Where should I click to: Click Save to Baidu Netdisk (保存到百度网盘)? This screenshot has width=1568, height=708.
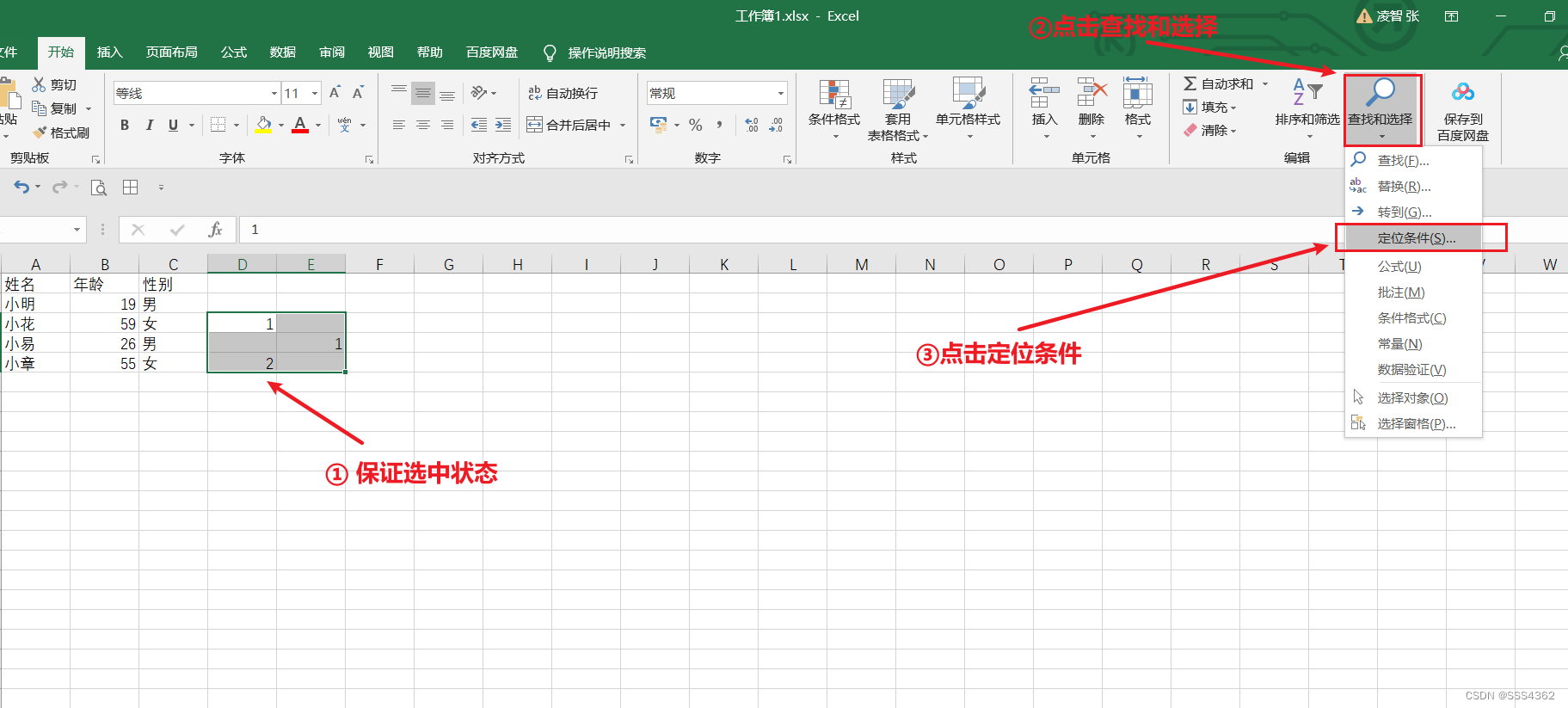(1463, 110)
